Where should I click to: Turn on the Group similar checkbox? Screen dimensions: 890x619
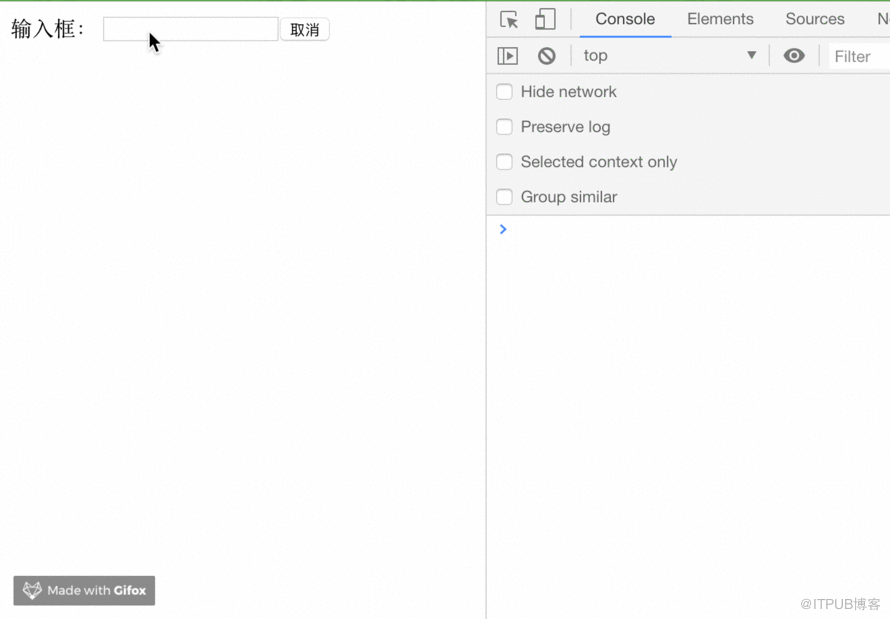pos(504,197)
